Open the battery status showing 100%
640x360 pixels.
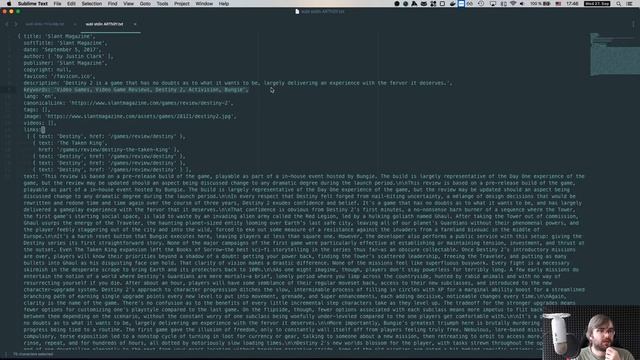click(540, 3)
